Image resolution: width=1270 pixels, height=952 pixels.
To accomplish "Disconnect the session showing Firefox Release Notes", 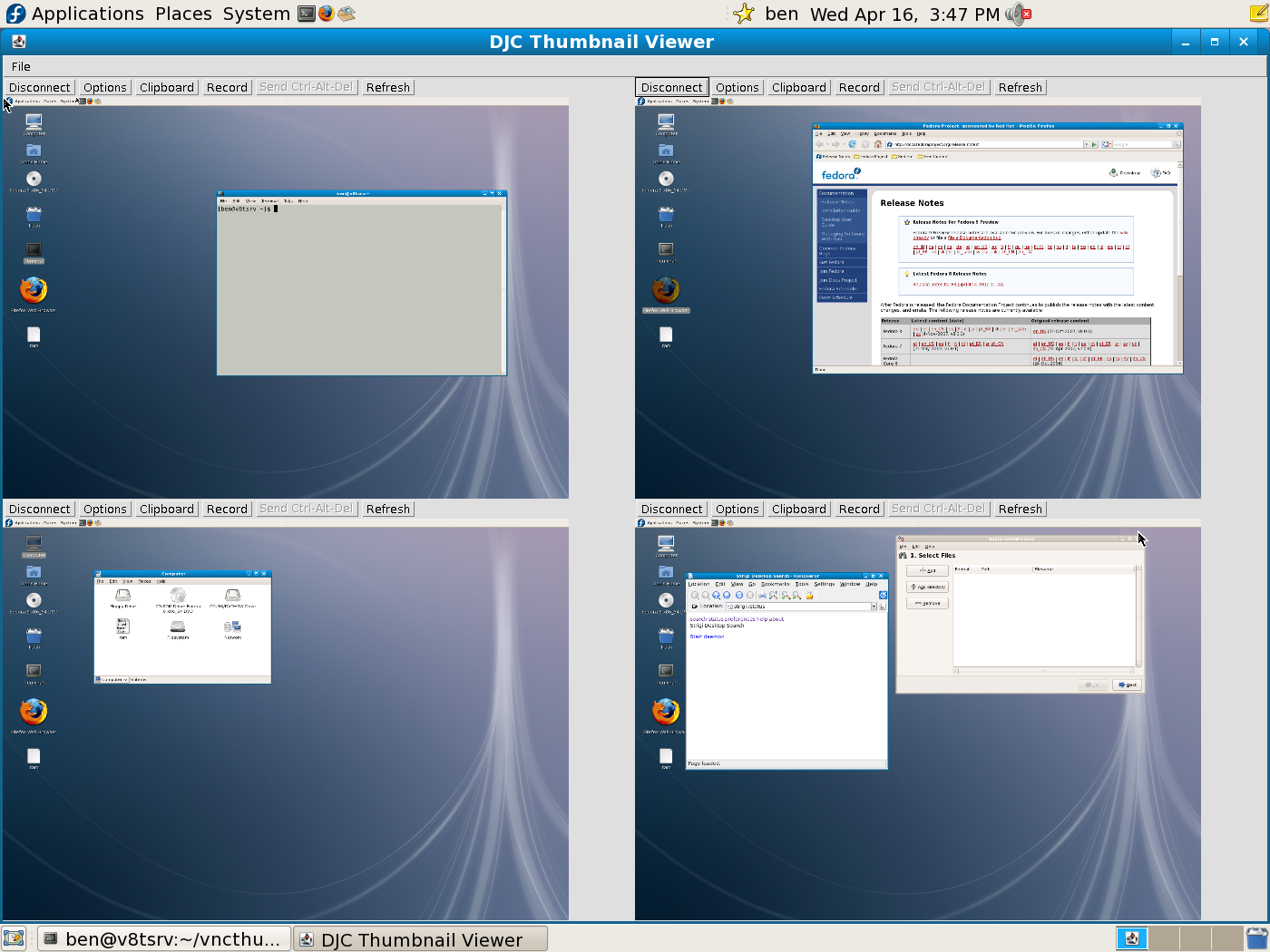I will (x=671, y=87).
